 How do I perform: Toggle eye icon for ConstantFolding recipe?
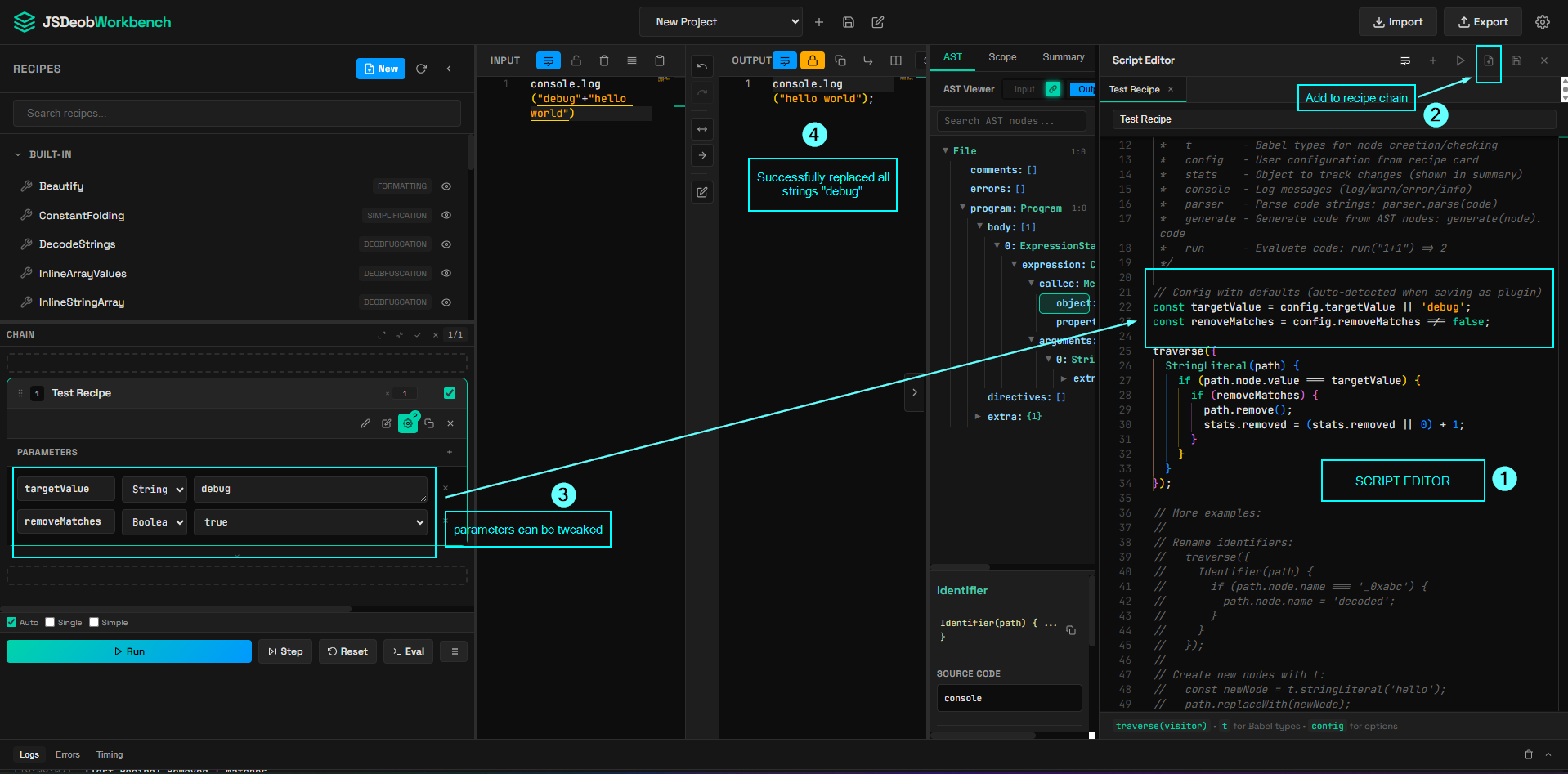[446, 216]
